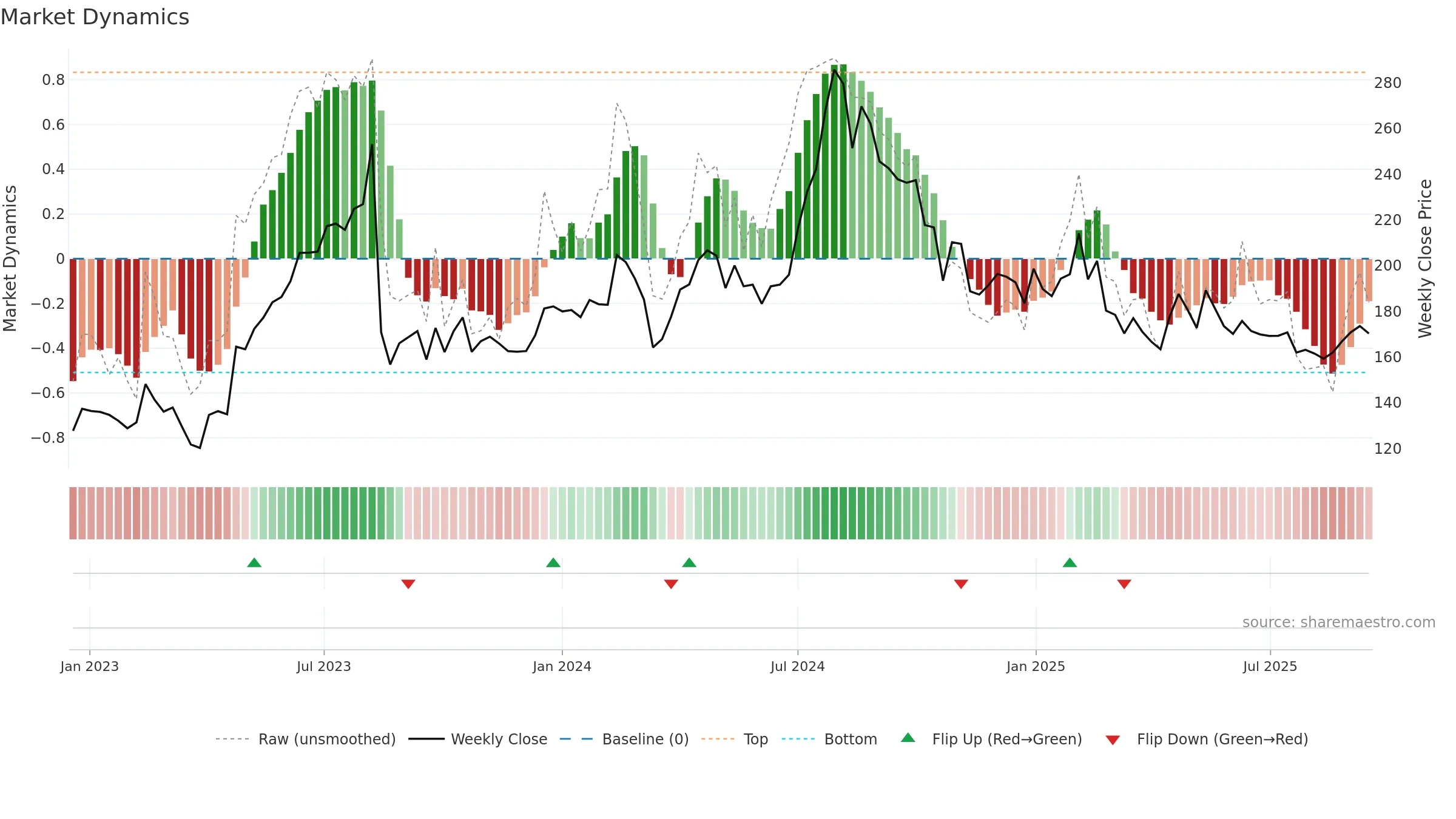This screenshot has width=1456, height=819.
Task: Click the Market Dynamics chart title
Action: [95, 17]
